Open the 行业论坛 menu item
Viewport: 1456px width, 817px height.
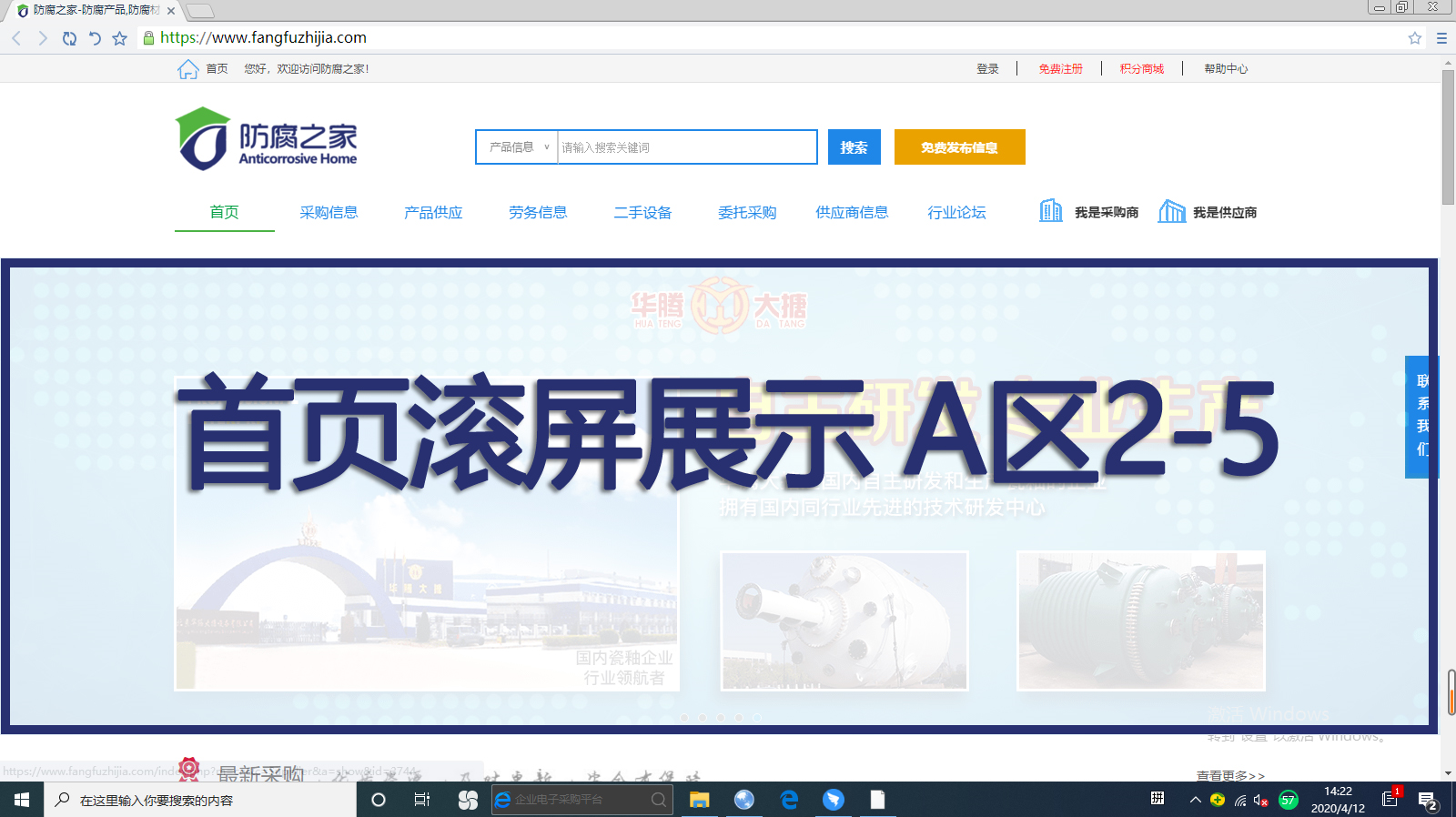(956, 212)
